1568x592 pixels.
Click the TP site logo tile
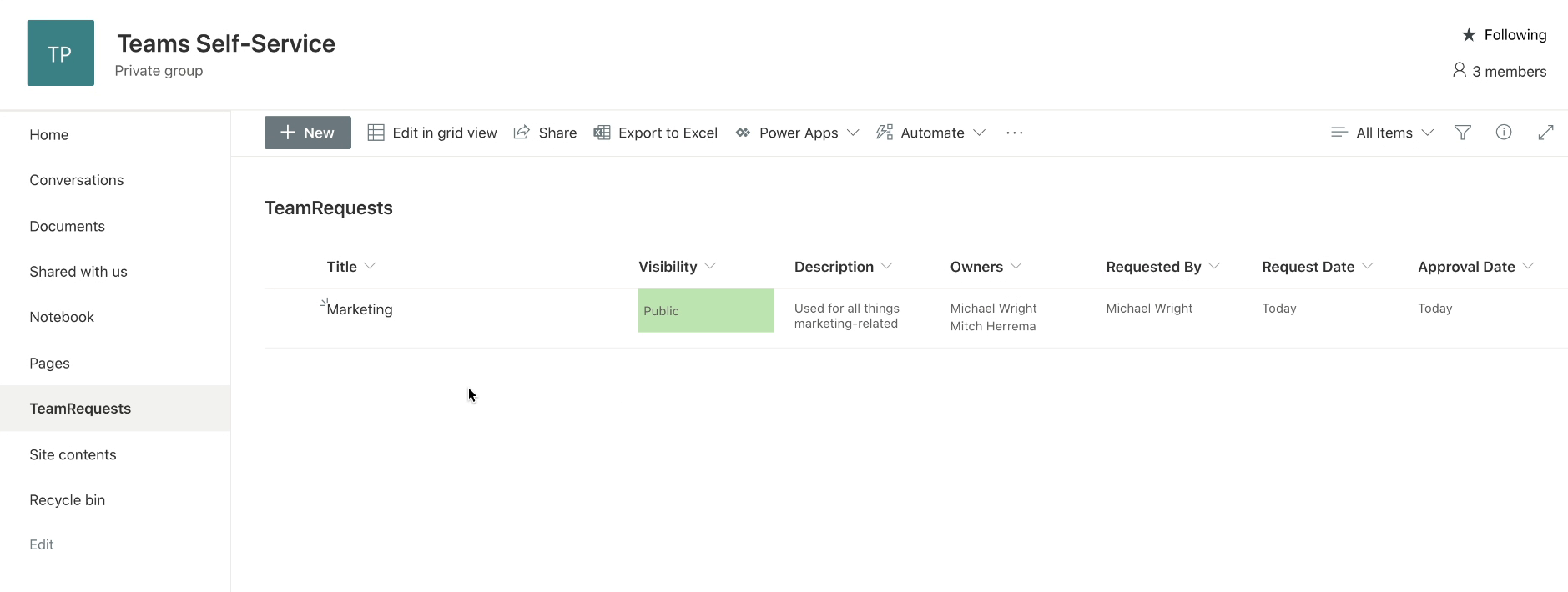(x=61, y=53)
